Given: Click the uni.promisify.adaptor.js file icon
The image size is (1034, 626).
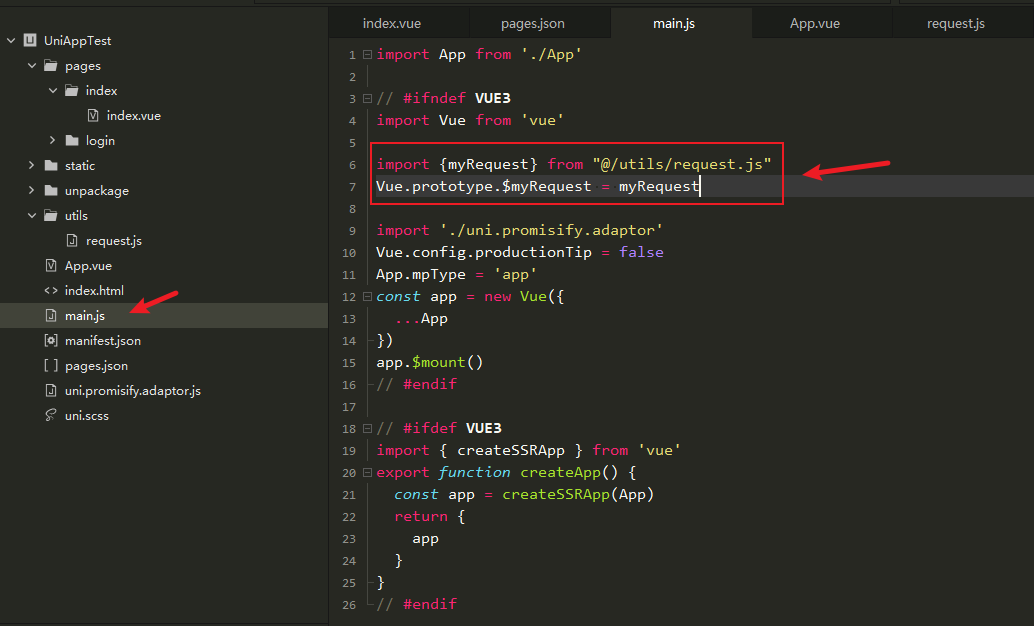Looking at the screenshot, I should pyautogui.click(x=51, y=391).
